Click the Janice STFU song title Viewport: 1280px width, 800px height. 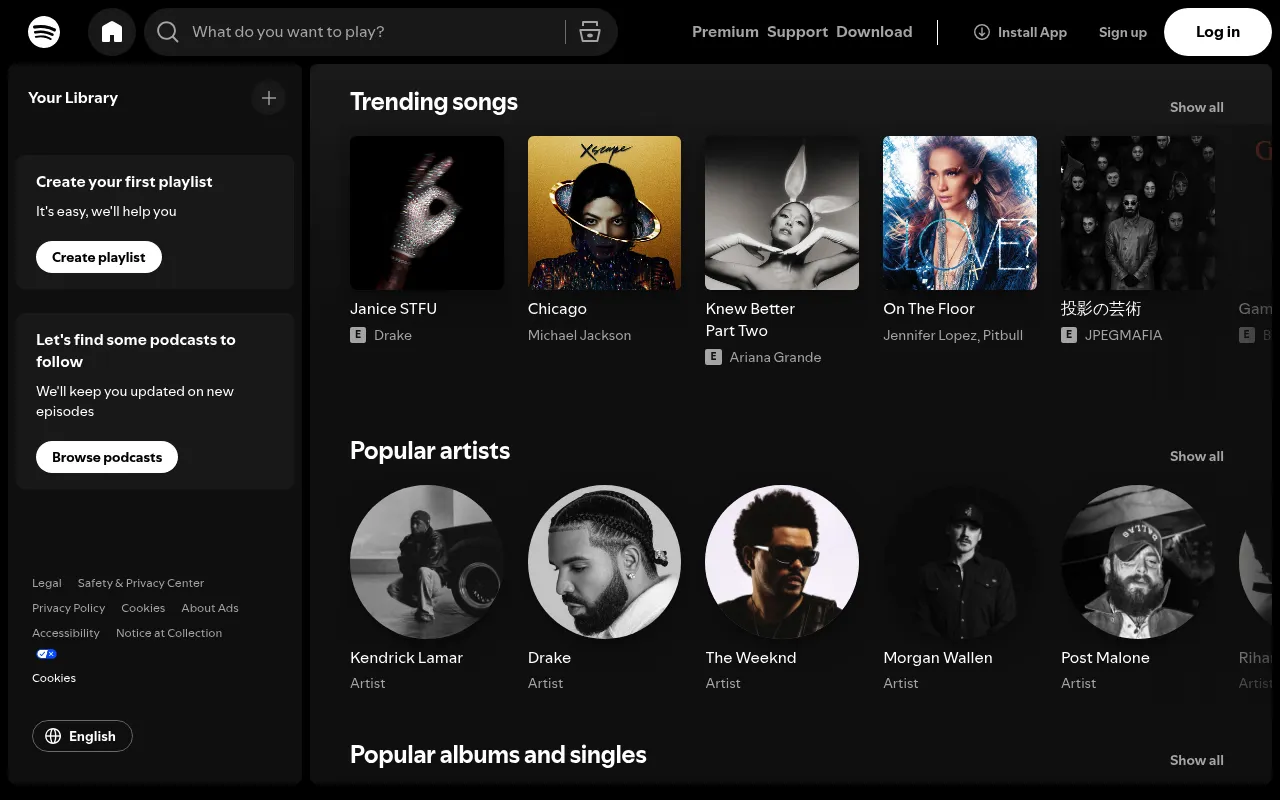pos(393,309)
